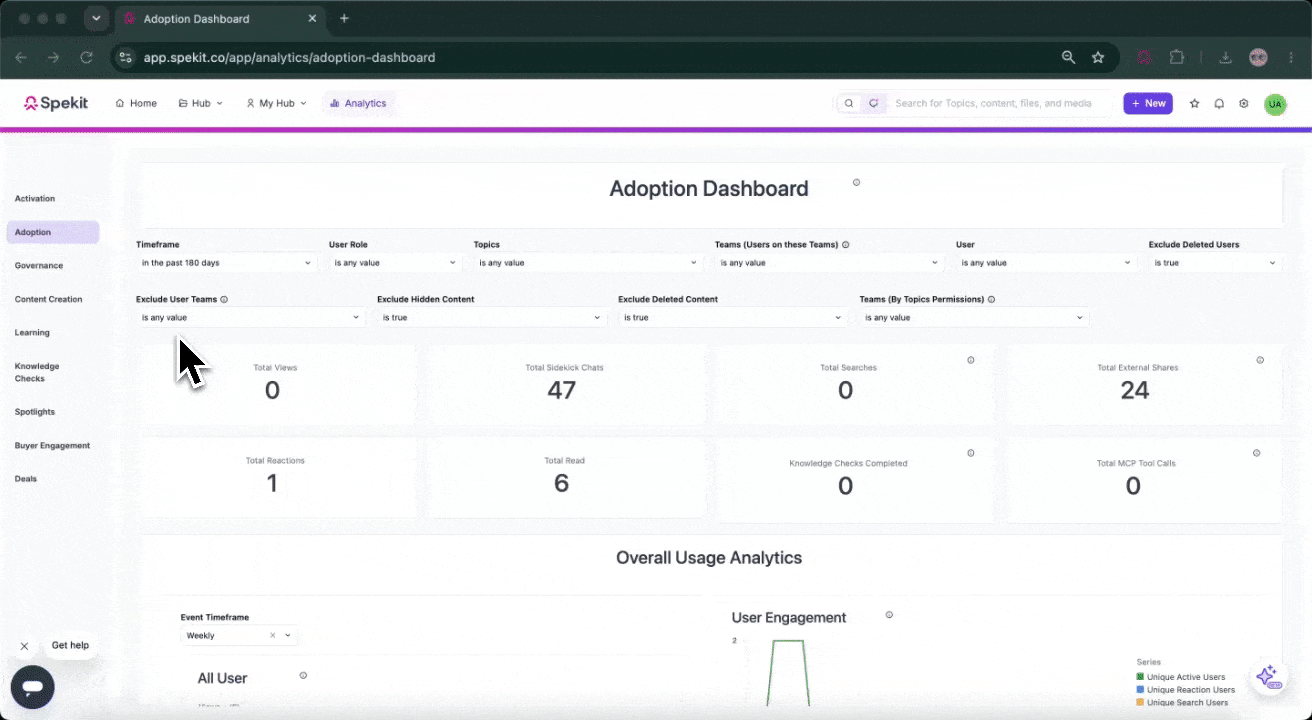Open the Hub menu

[x=201, y=103]
